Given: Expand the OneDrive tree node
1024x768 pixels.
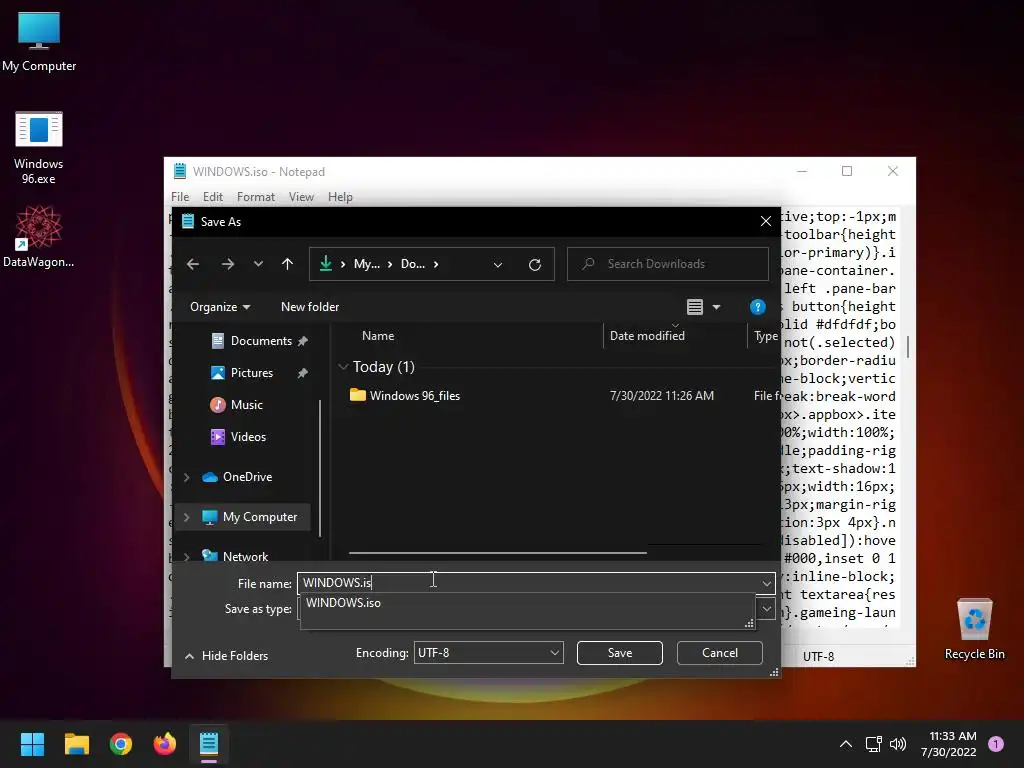Looking at the screenshot, I should (187, 477).
